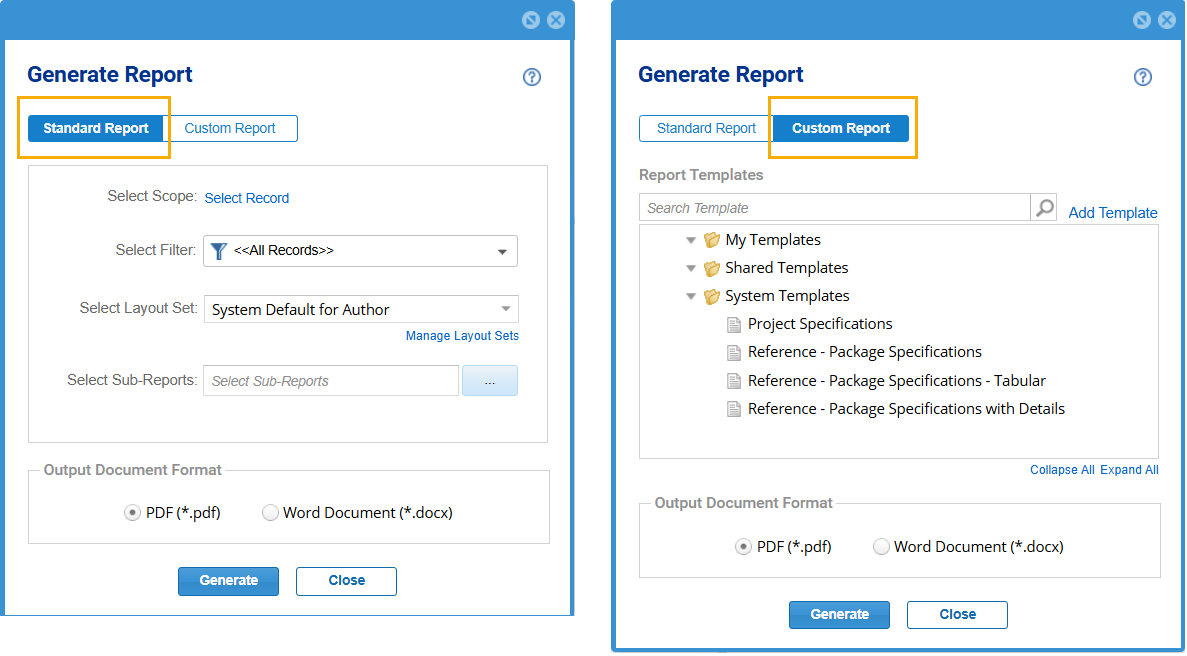This screenshot has height=656, width=1187.
Task: Choose Word Document format below Select Sub-Reports
Action: 270,513
